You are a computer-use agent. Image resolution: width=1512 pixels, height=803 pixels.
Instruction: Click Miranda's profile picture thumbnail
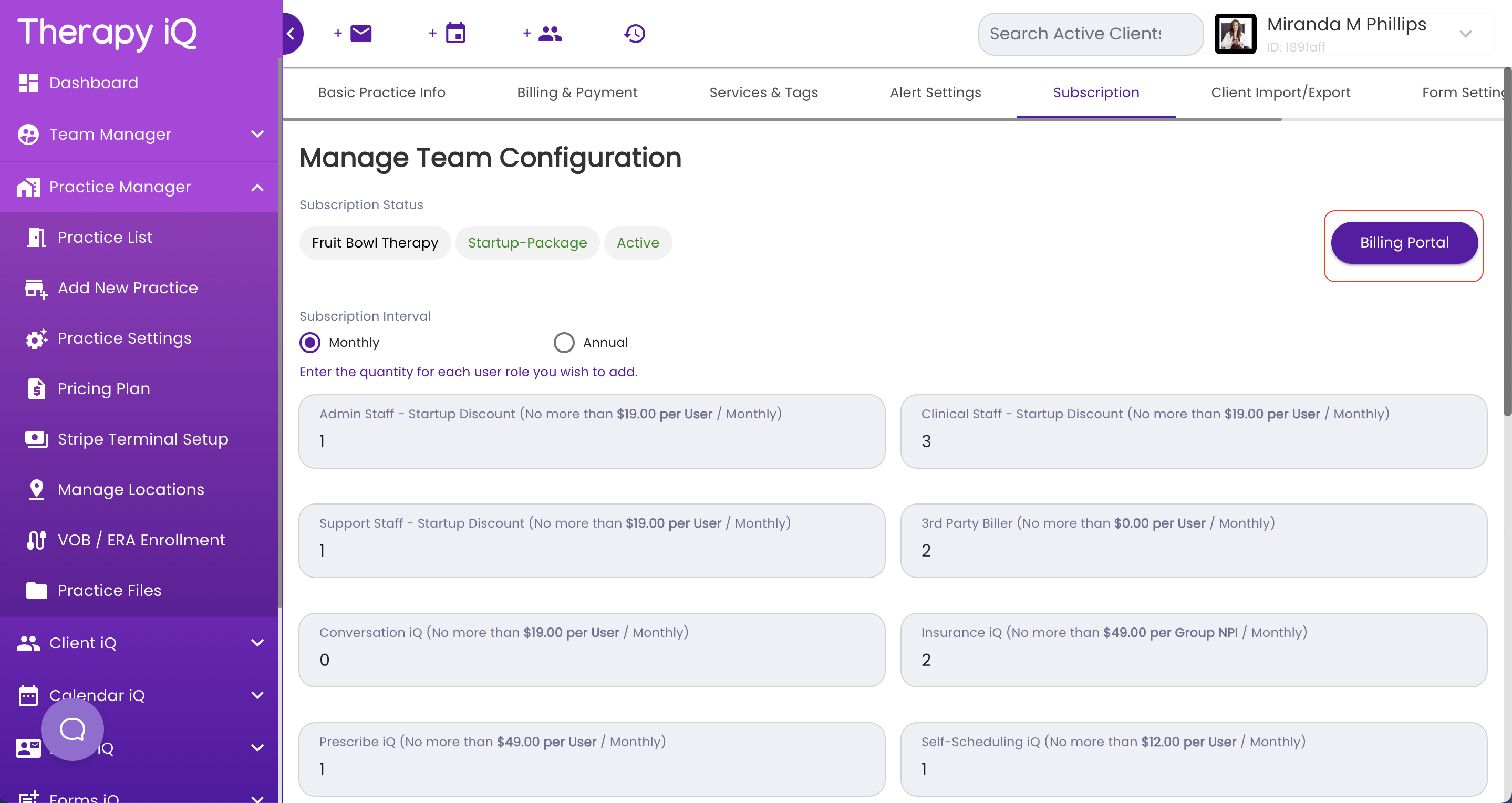1235,34
